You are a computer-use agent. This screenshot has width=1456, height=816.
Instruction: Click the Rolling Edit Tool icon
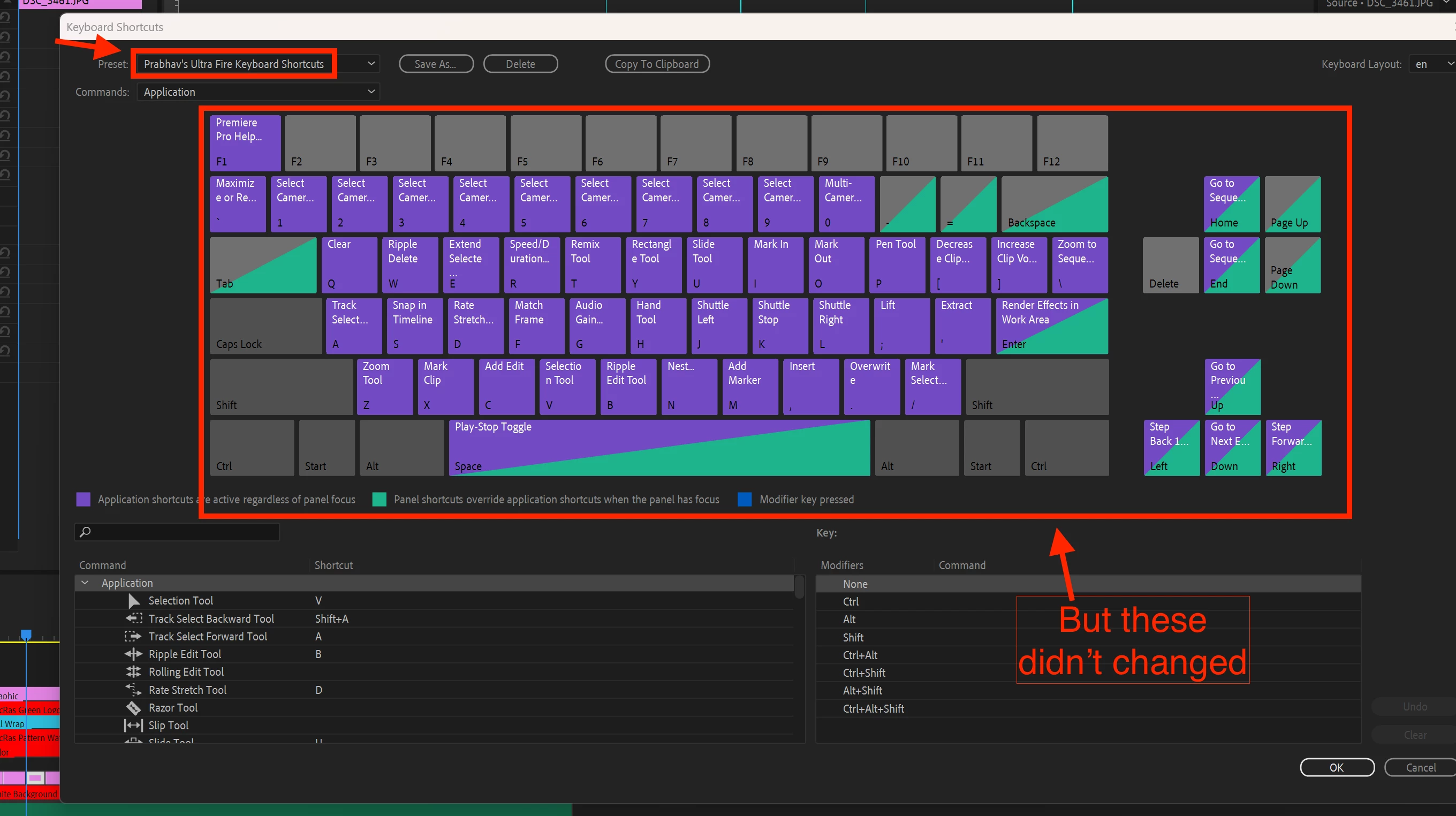click(x=133, y=672)
